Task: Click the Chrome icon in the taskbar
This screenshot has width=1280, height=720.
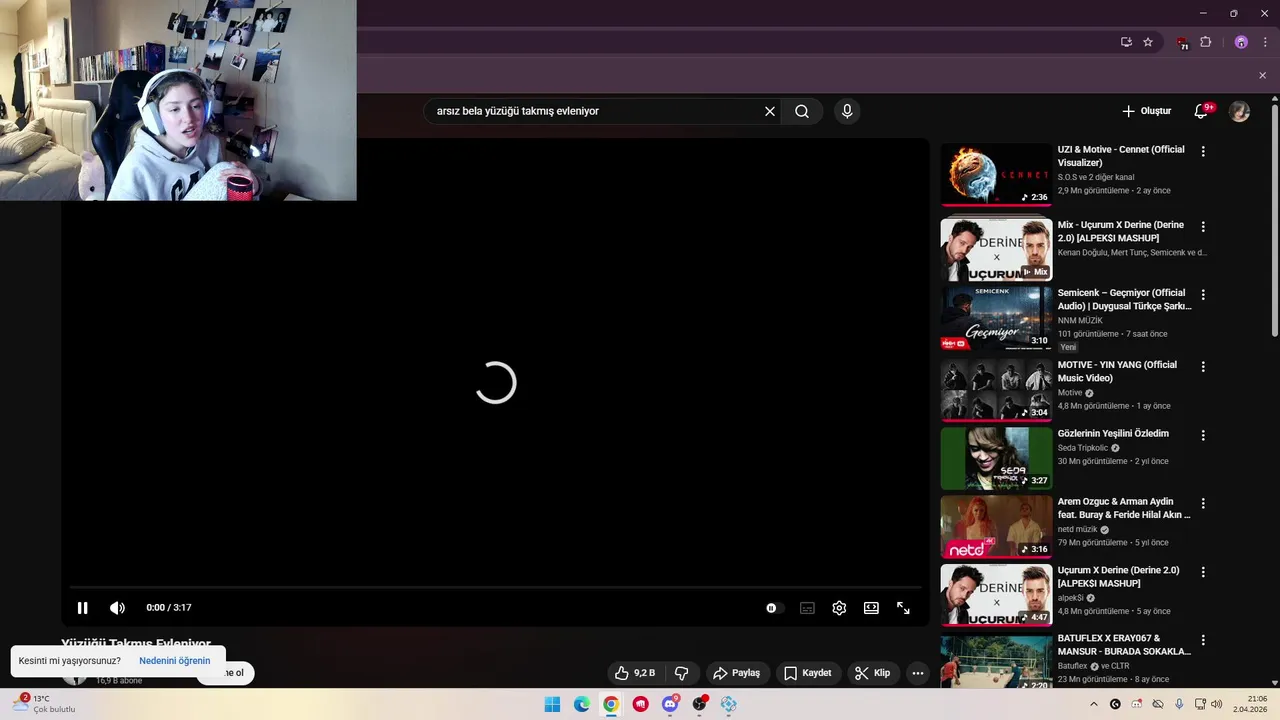Action: [x=611, y=704]
